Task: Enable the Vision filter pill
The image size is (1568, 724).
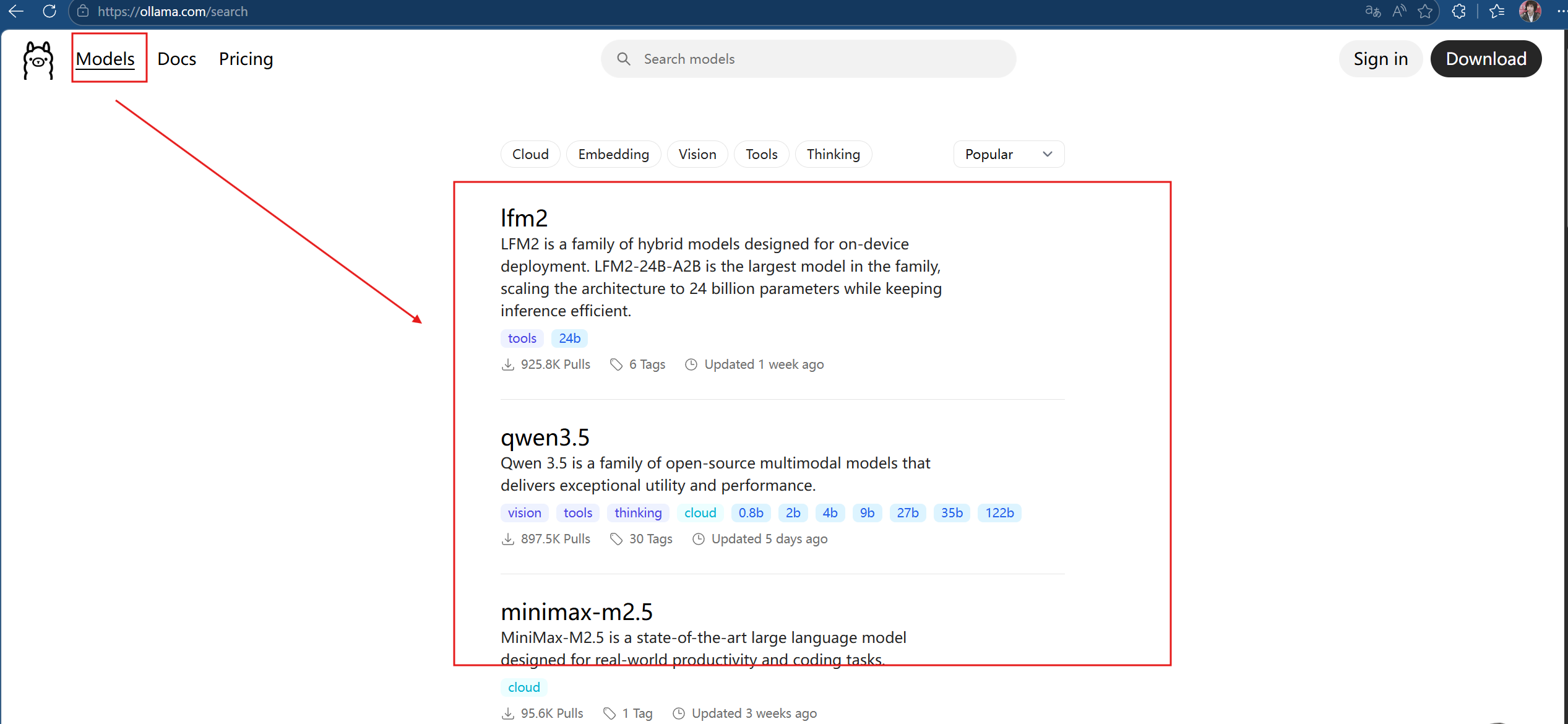Action: tap(697, 154)
